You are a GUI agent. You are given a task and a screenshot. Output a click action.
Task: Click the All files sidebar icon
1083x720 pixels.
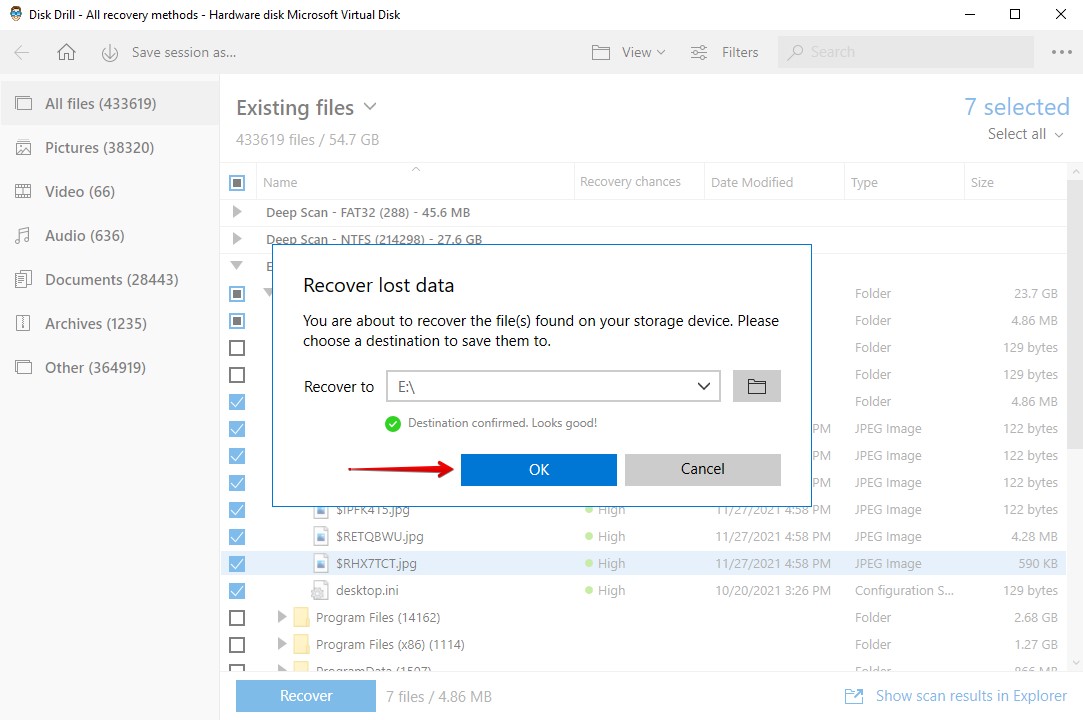point(23,104)
